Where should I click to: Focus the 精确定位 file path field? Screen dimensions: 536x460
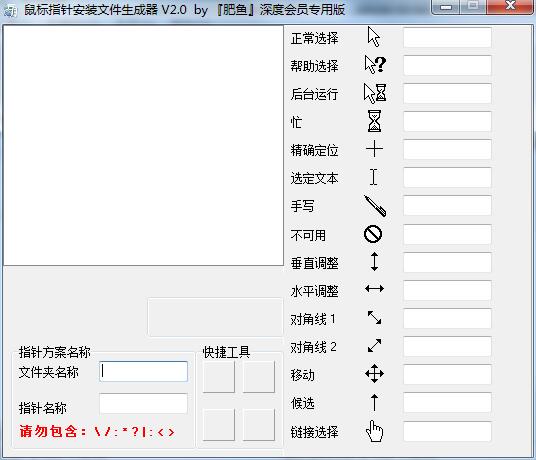(447, 149)
